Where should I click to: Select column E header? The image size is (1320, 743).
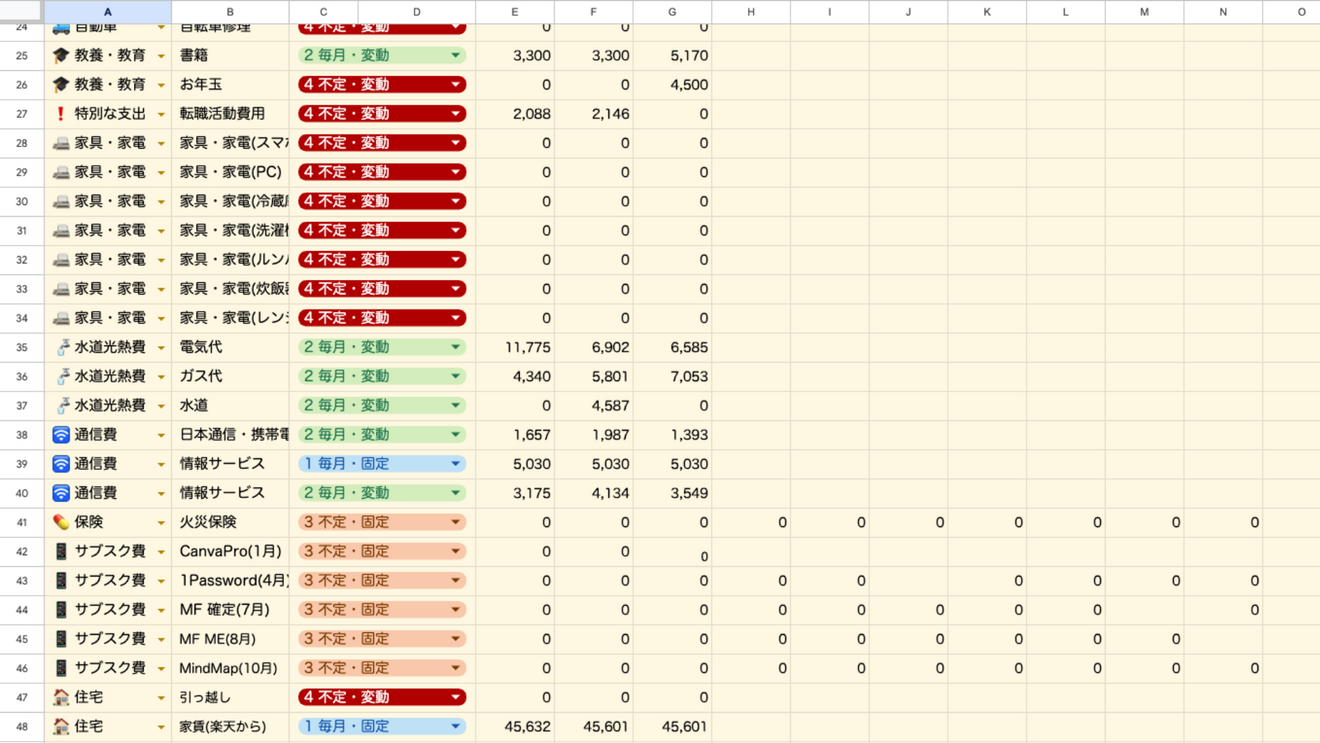pyautogui.click(x=515, y=12)
